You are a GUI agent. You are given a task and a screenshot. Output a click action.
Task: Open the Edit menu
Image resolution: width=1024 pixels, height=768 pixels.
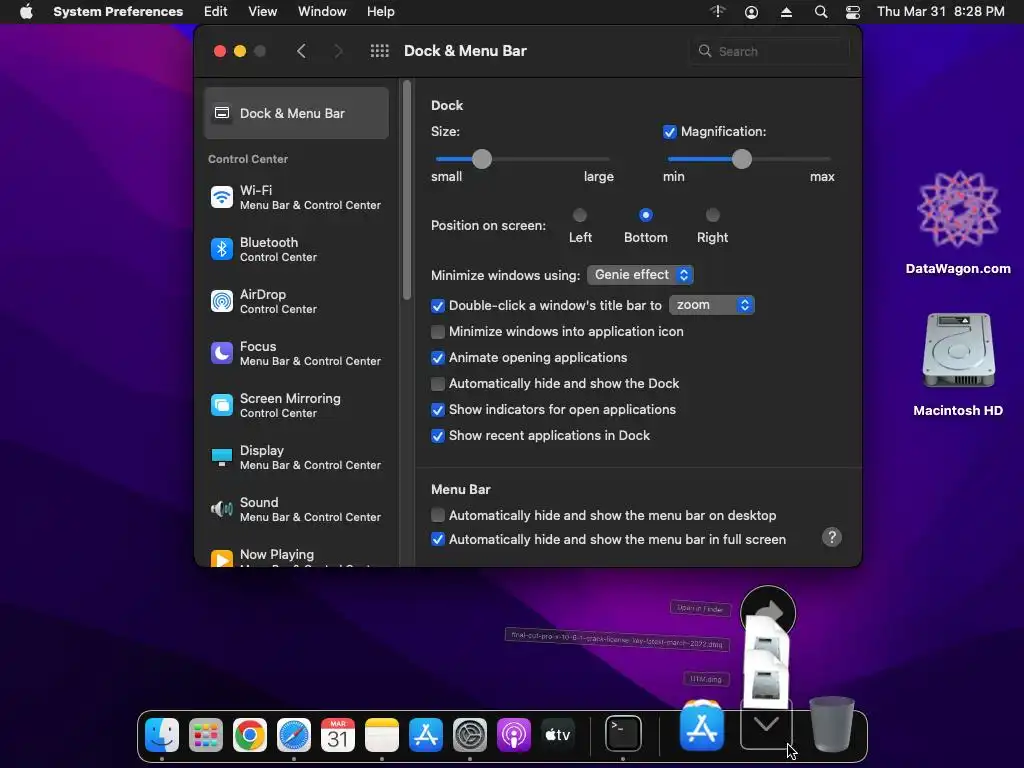pos(216,12)
